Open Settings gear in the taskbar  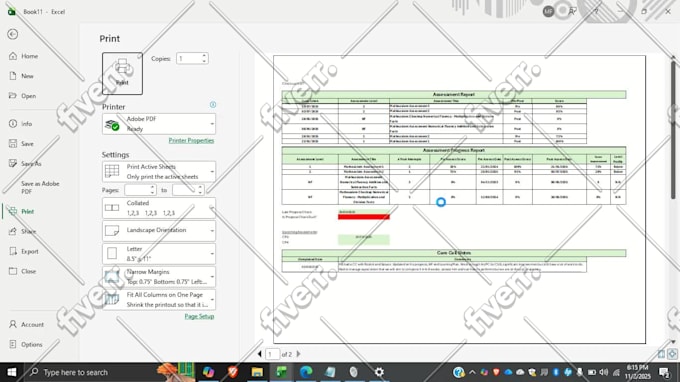[379, 372]
